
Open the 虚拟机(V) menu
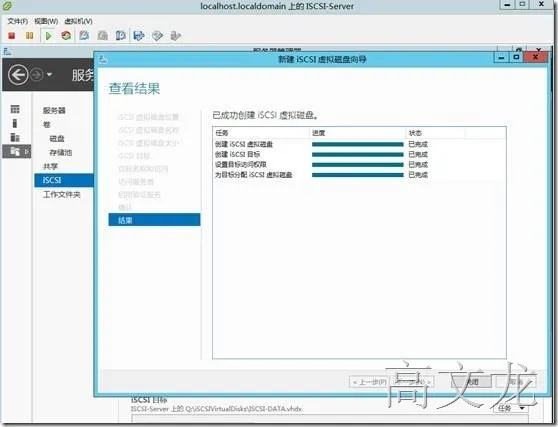tap(78, 21)
